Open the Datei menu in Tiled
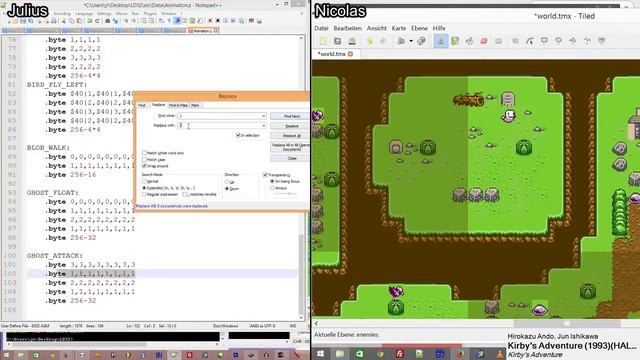The height and width of the screenshot is (360, 640). pyautogui.click(x=321, y=28)
